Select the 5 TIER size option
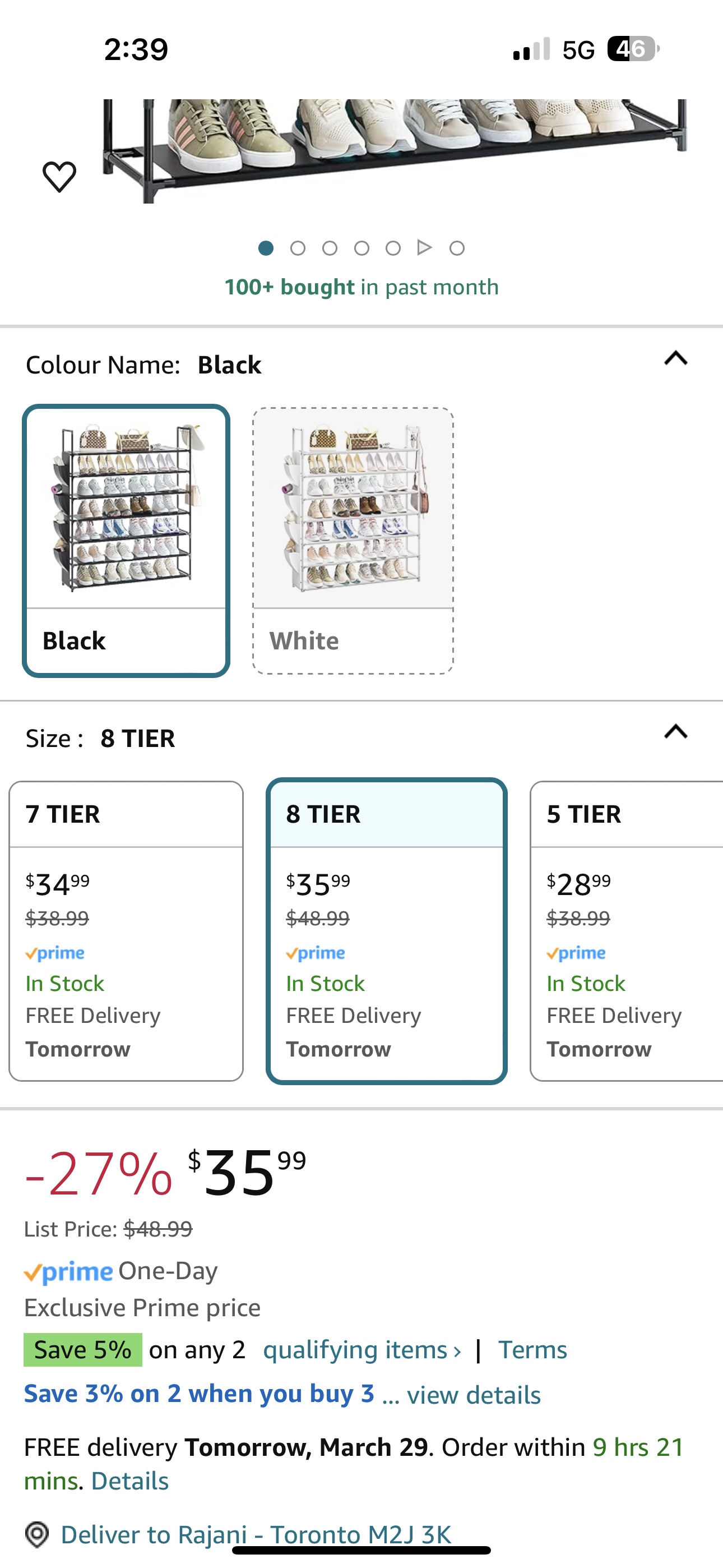723x1568 pixels. coord(626,931)
